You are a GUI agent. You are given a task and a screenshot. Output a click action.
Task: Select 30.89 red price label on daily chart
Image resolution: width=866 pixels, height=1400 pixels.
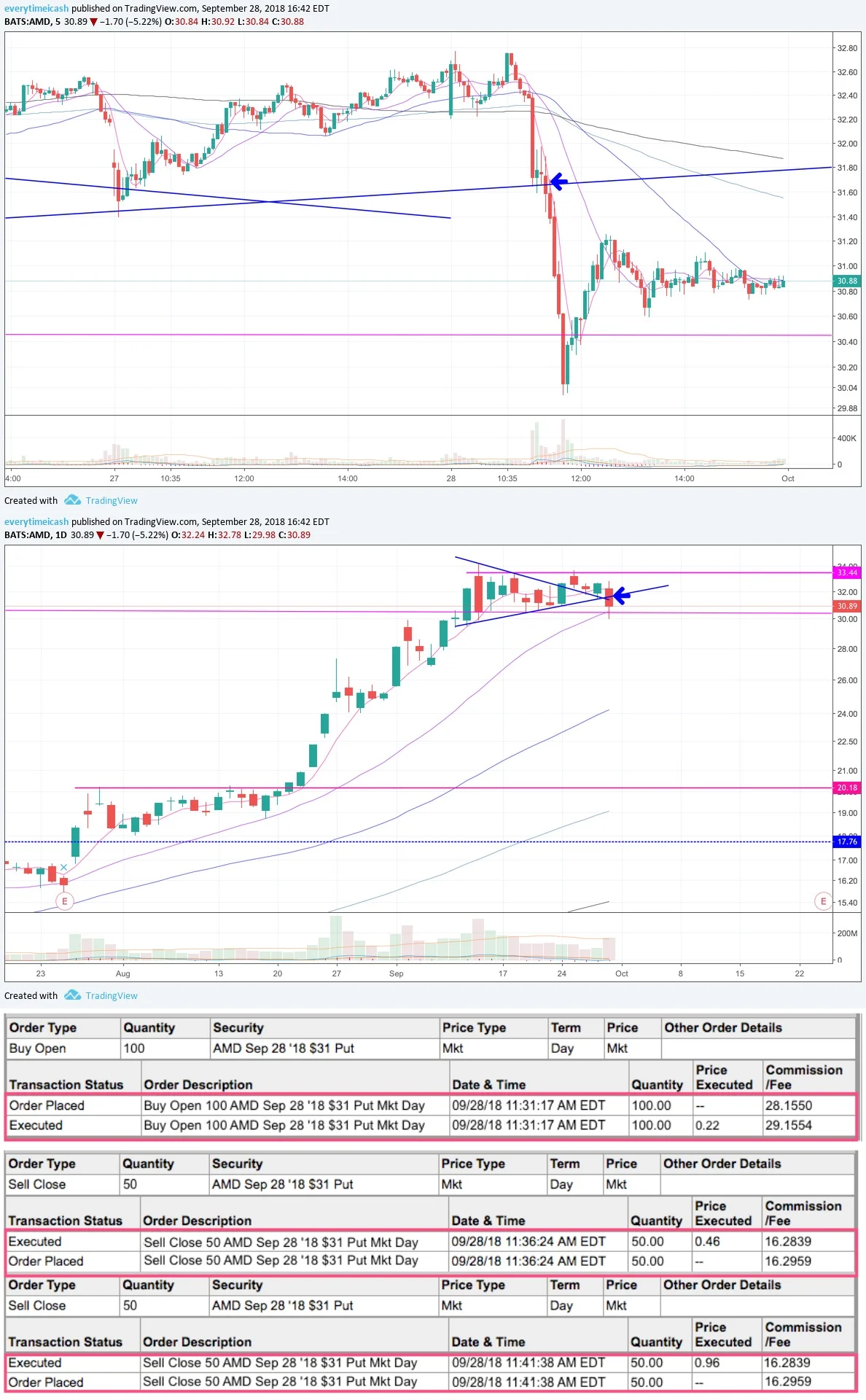[846, 606]
